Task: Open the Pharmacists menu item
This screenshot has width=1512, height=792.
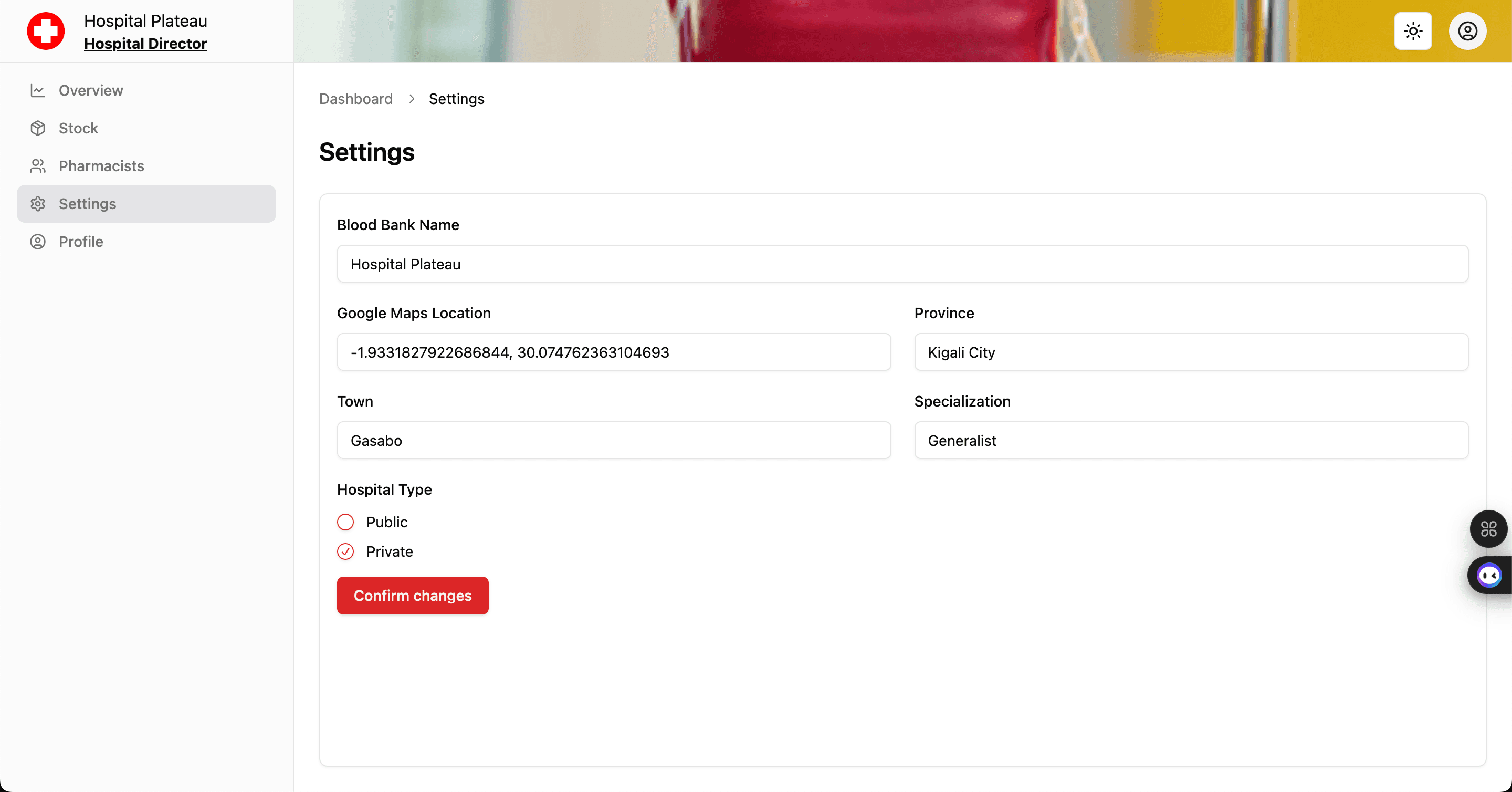Action: [101, 166]
